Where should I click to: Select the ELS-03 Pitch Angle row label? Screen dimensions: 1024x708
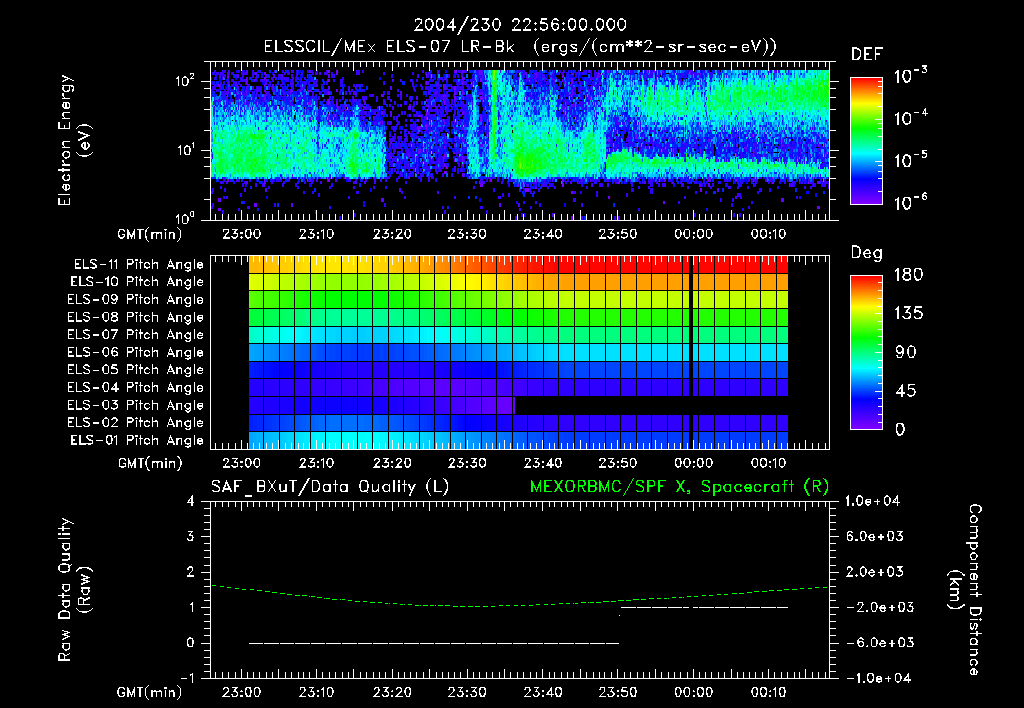pyautogui.click(x=135, y=405)
